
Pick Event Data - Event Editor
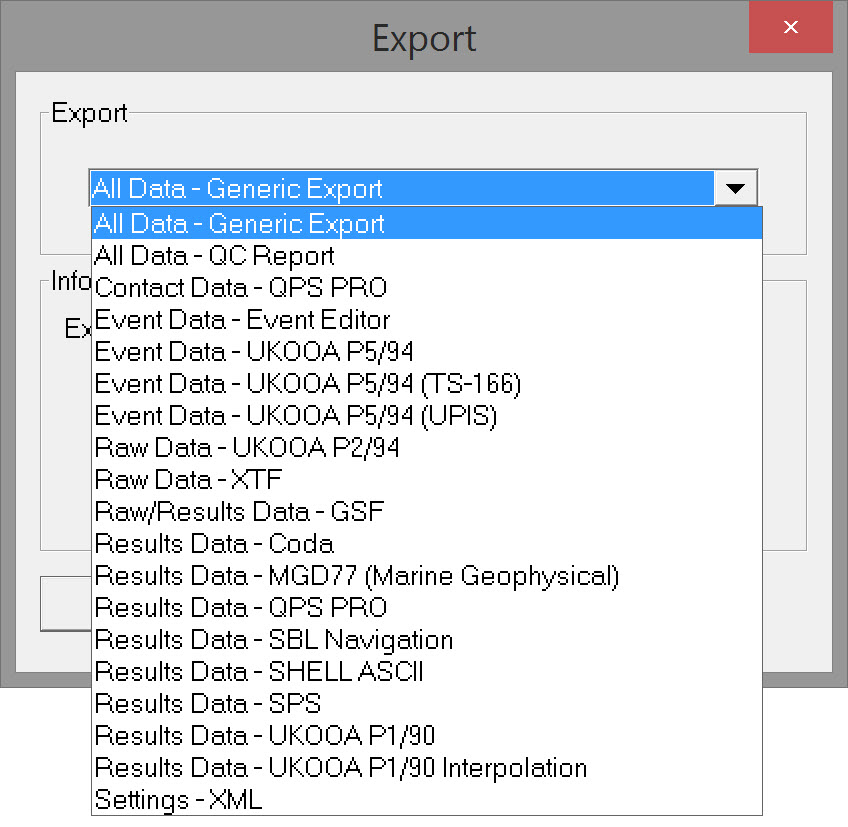pos(243,320)
